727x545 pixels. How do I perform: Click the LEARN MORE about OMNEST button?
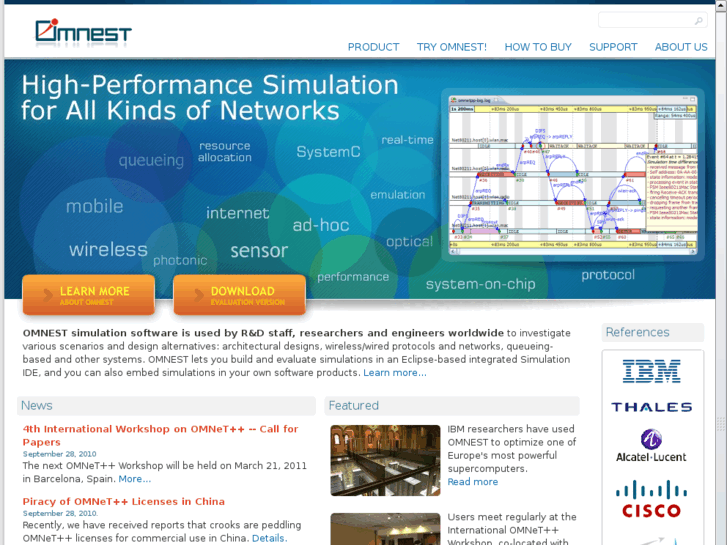(x=89, y=295)
